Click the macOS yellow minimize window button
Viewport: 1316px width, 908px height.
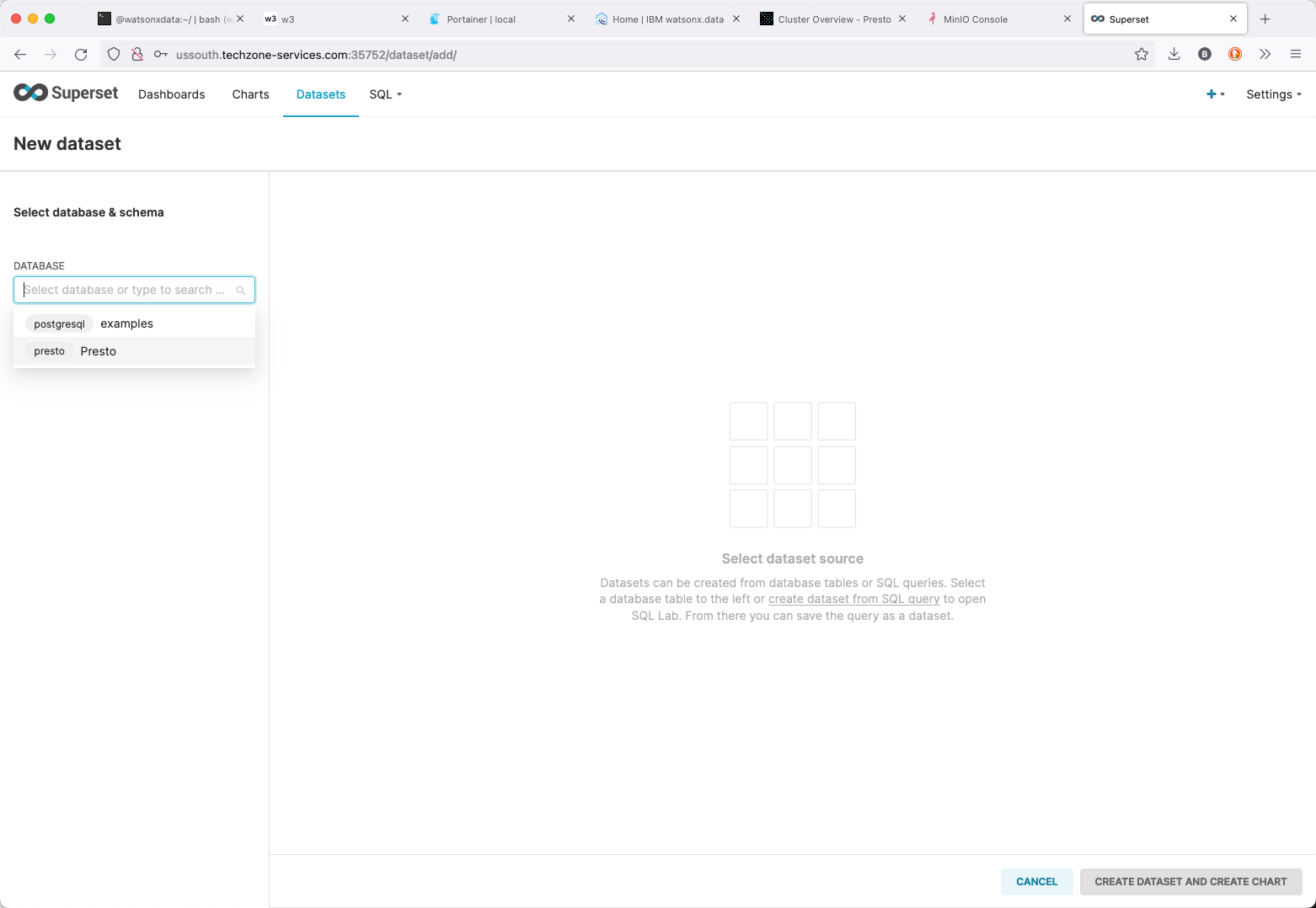click(x=33, y=19)
